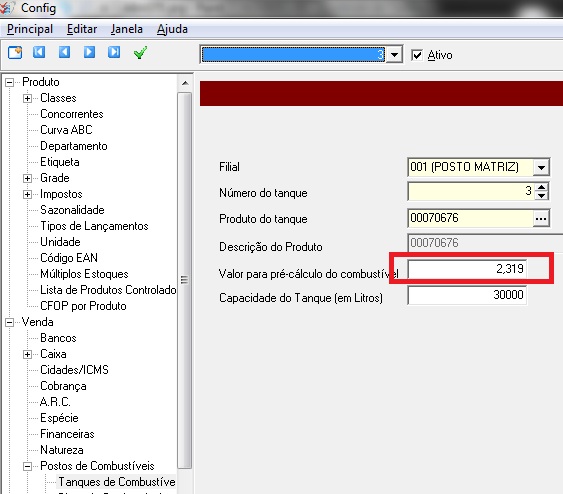Select Financeiras in the tree
Screen dimensions: 563x494
tap(67, 434)
